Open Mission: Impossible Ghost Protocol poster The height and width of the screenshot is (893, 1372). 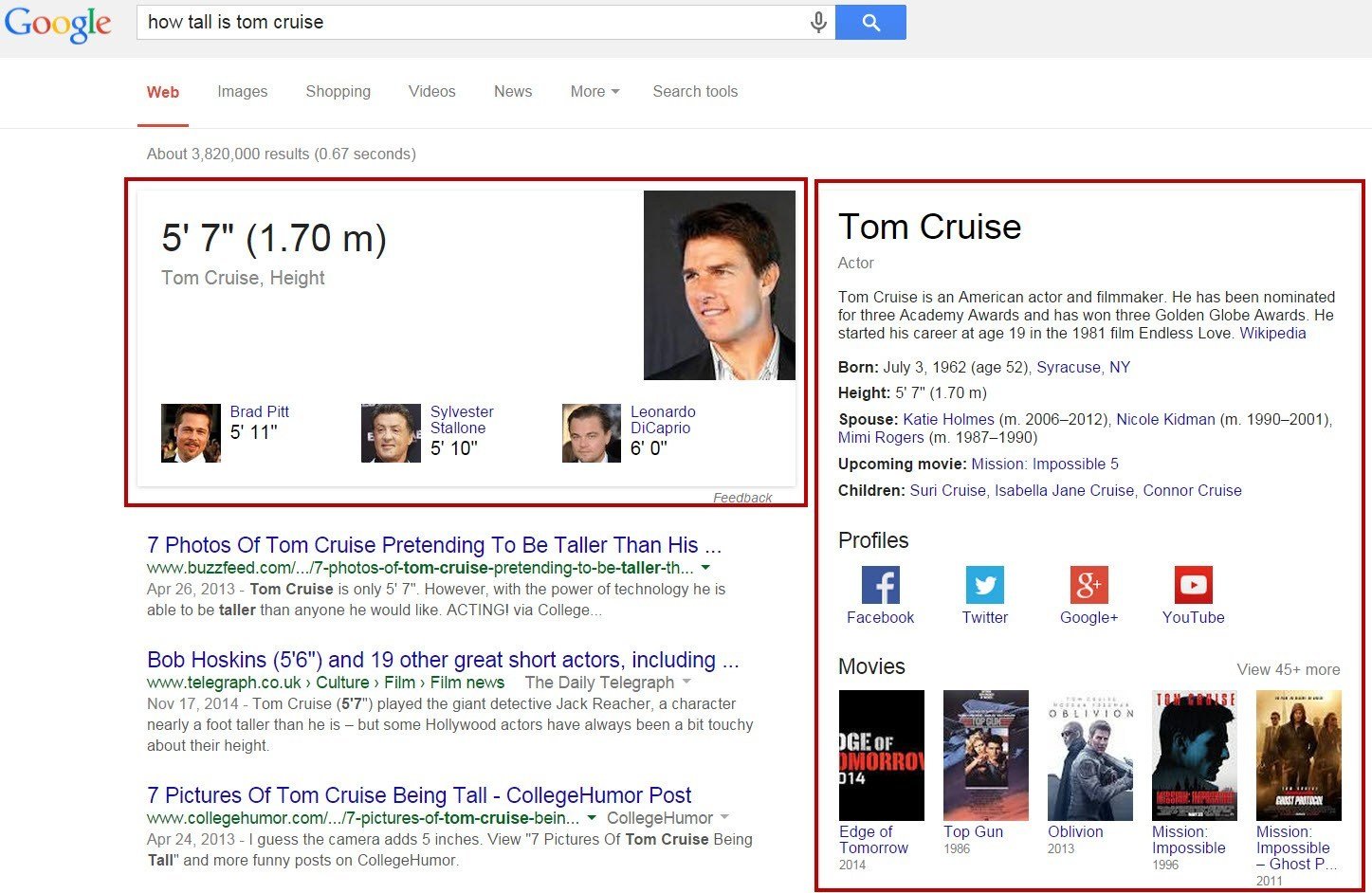coord(1299,756)
